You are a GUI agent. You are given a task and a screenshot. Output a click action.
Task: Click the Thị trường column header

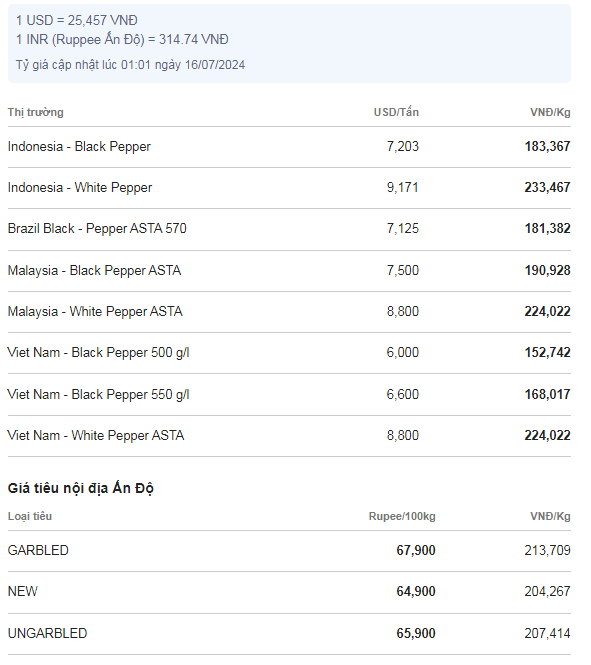pyautogui.click(x=36, y=112)
